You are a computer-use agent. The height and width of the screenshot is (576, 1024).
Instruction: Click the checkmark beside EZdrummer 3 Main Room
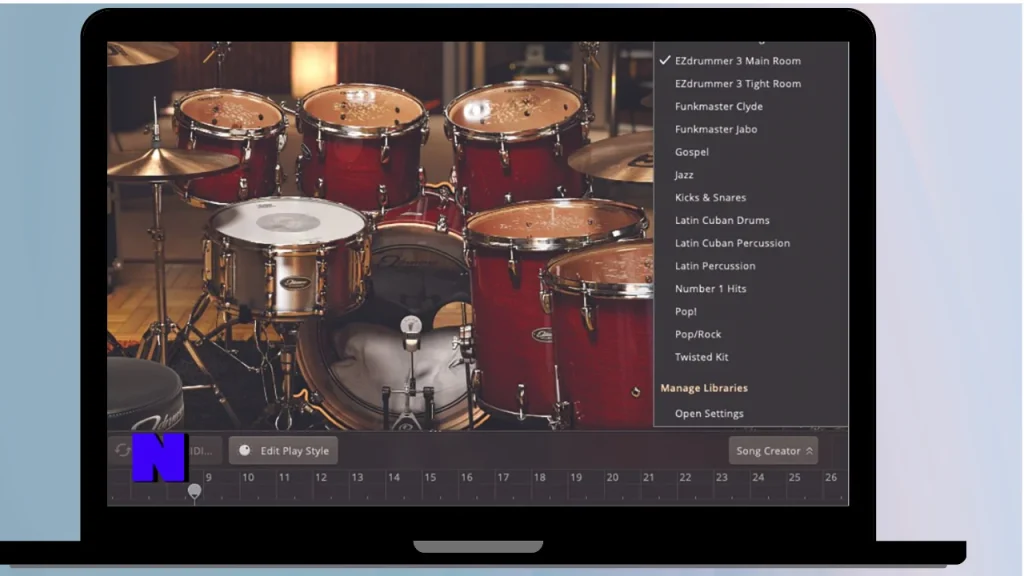665,60
